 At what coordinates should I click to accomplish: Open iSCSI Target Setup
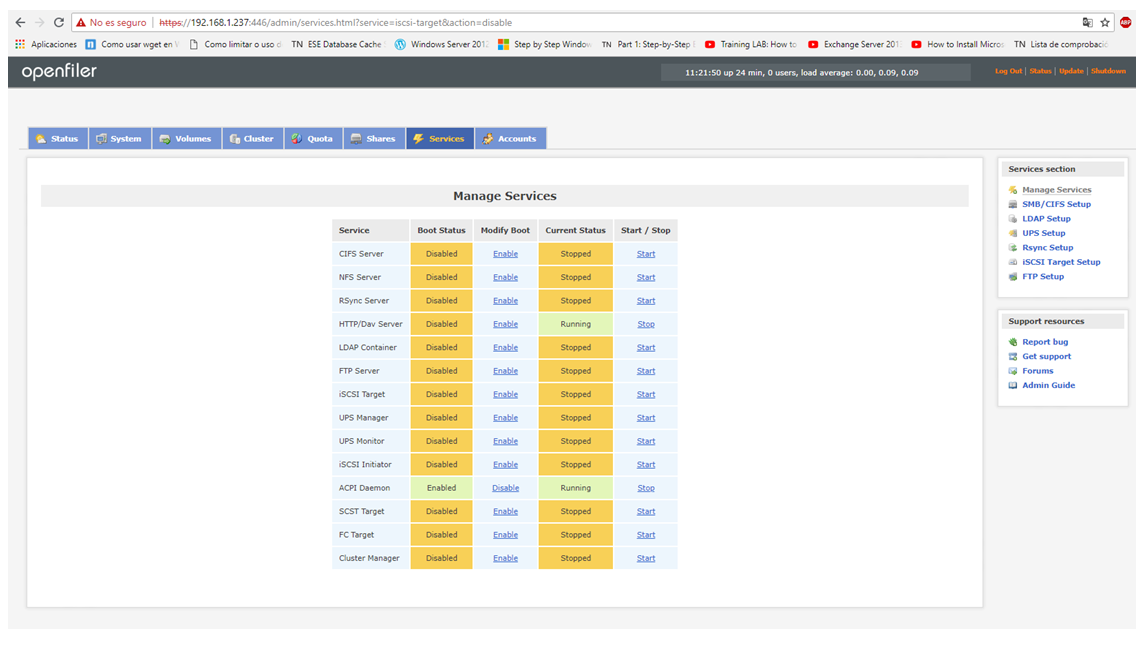[1060, 262]
